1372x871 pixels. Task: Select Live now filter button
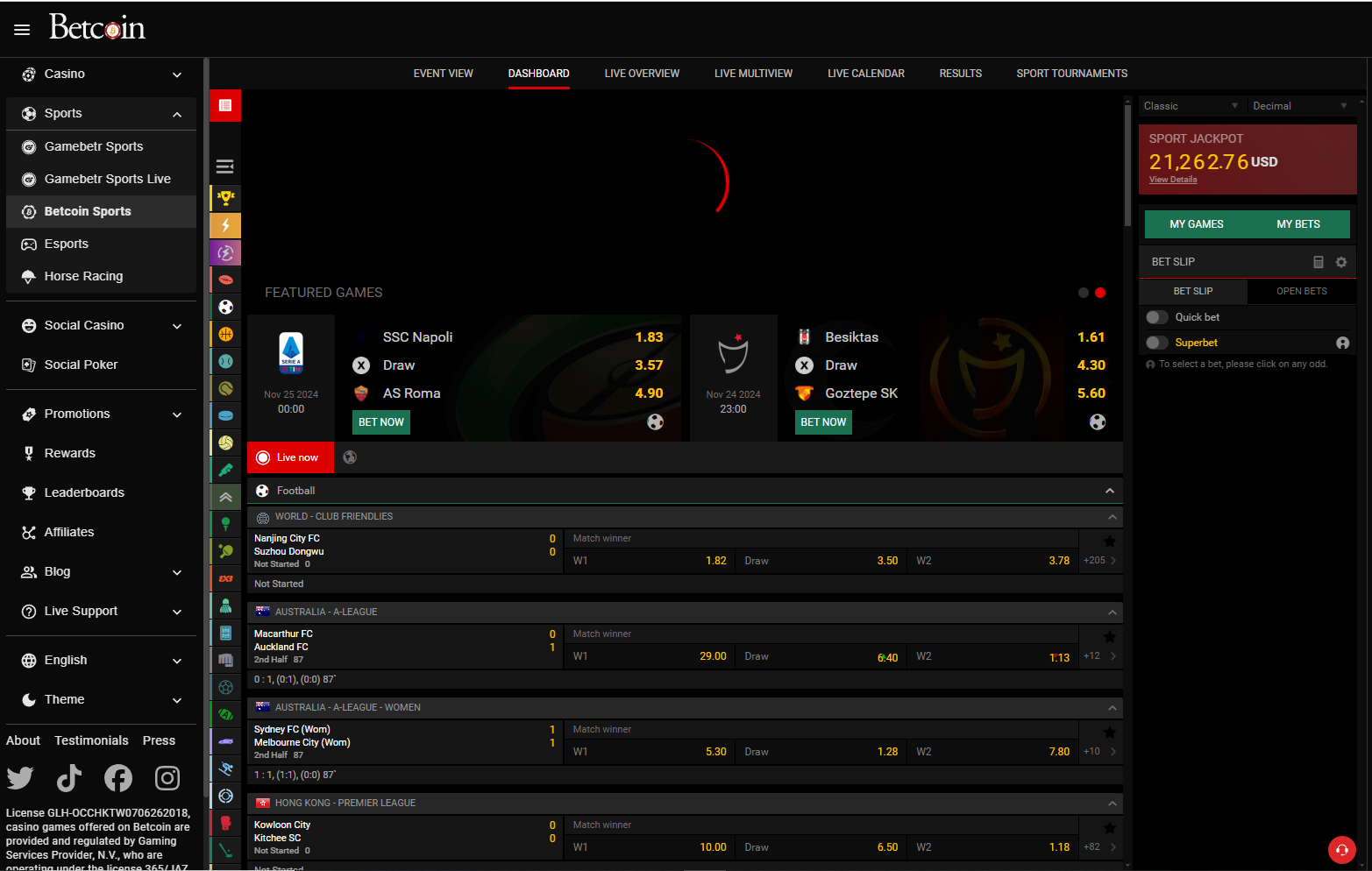click(x=290, y=457)
